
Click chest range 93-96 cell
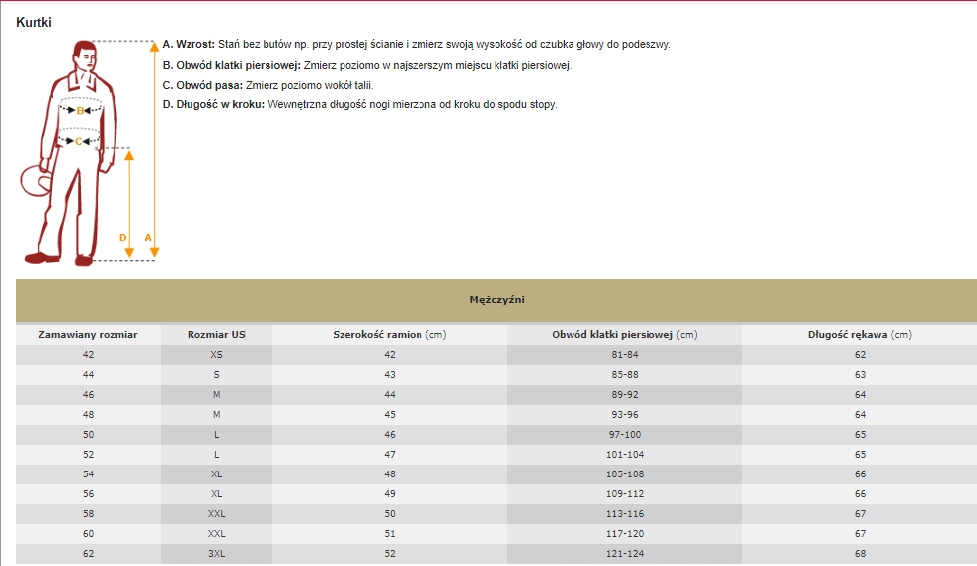pyautogui.click(x=624, y=415)
